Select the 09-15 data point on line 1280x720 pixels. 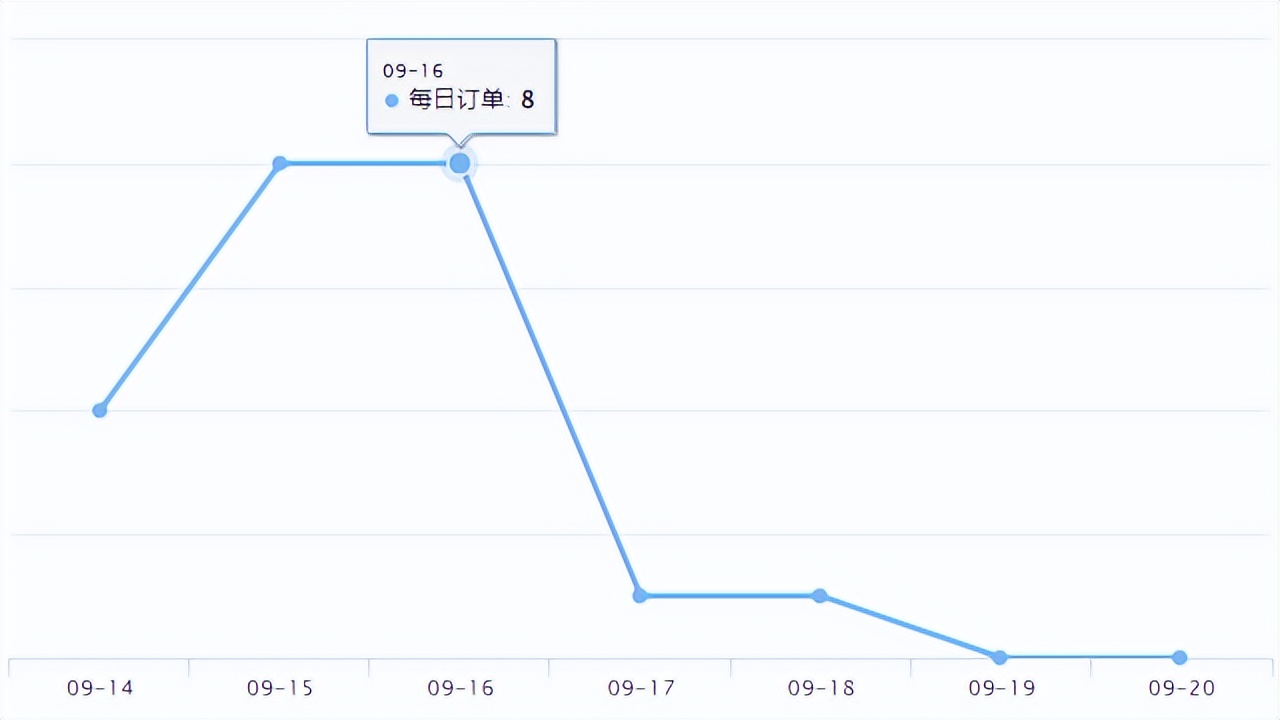click(x=280, y=163)
